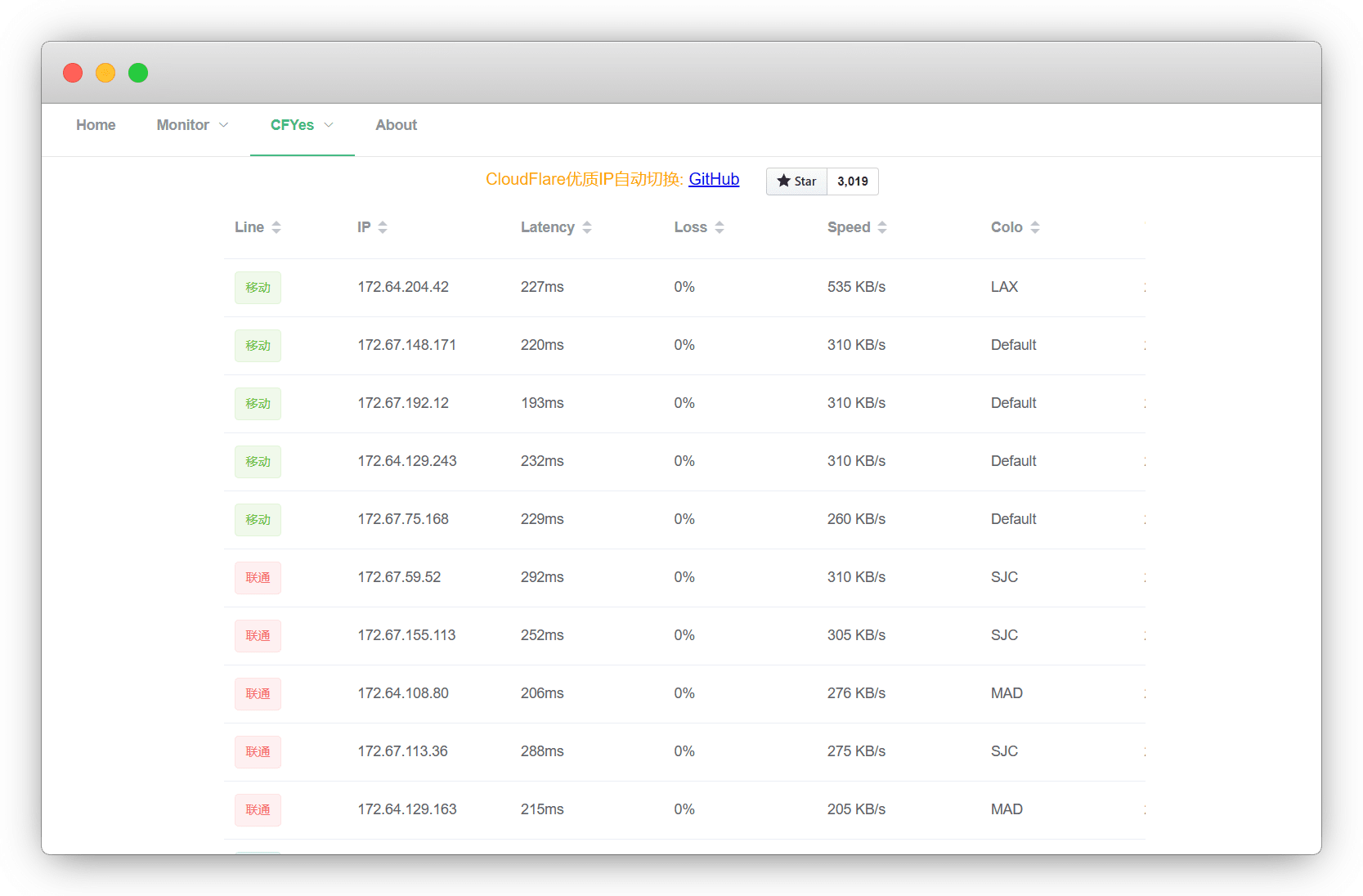The height and width of the screenshot is (896, 1363).
Task: Open the About menu item
Action: (396, 125)
